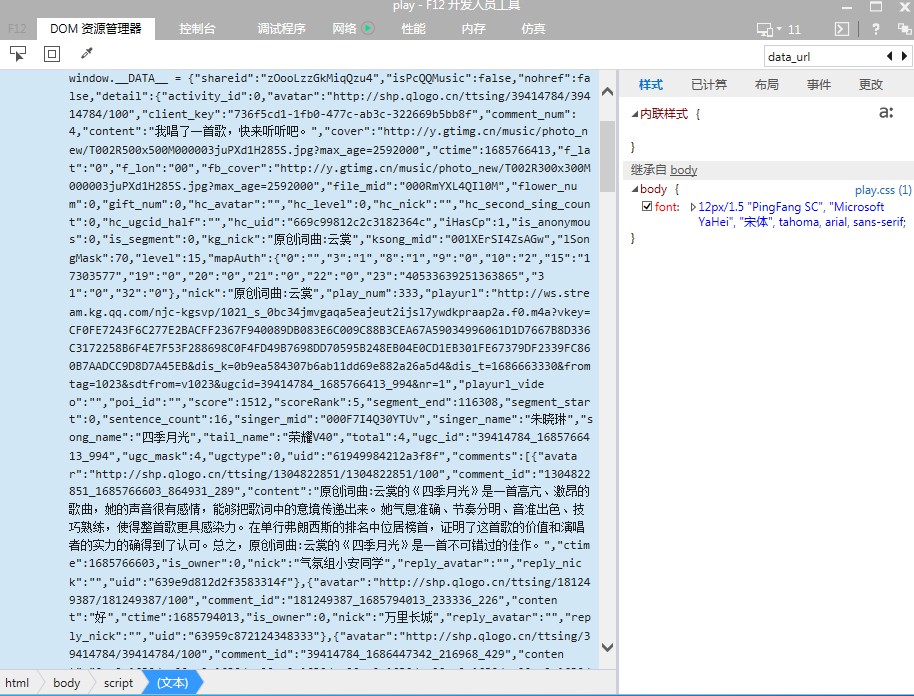Screen dimensions: 914x696
Task: Collapse the body style rule
Action: [634, 189]
